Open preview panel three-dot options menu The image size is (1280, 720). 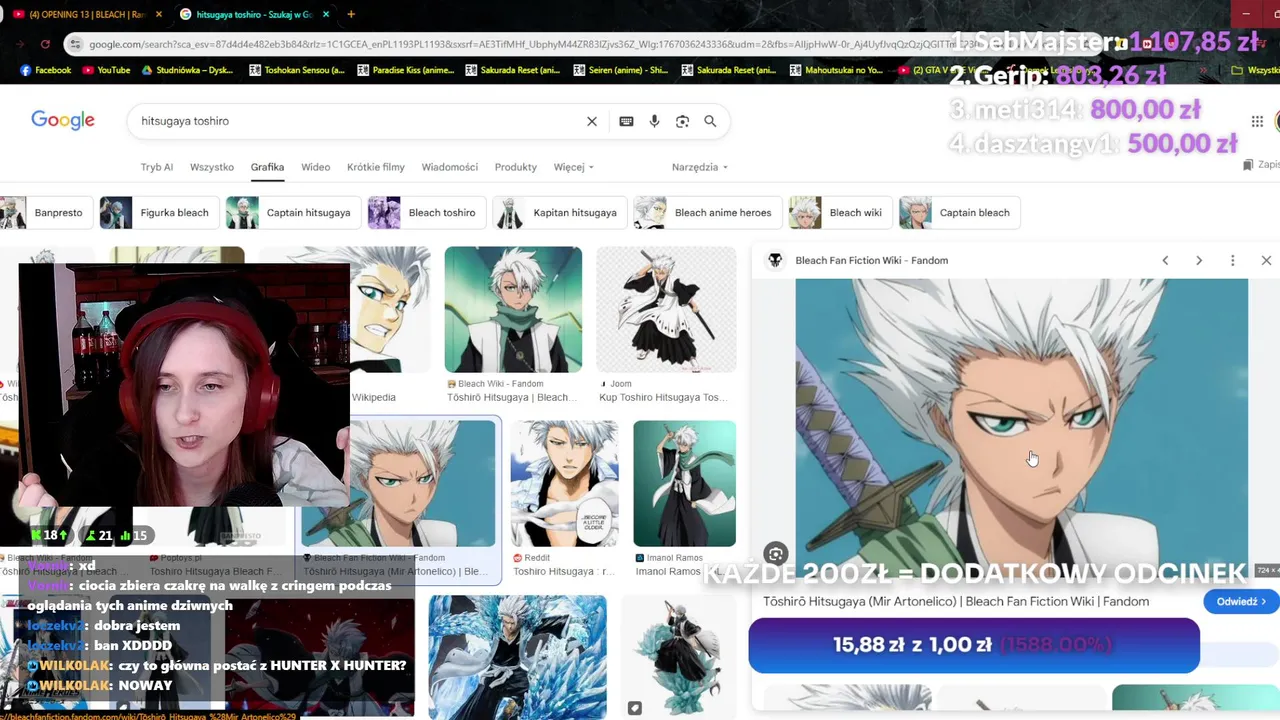tap(1232, 260)
